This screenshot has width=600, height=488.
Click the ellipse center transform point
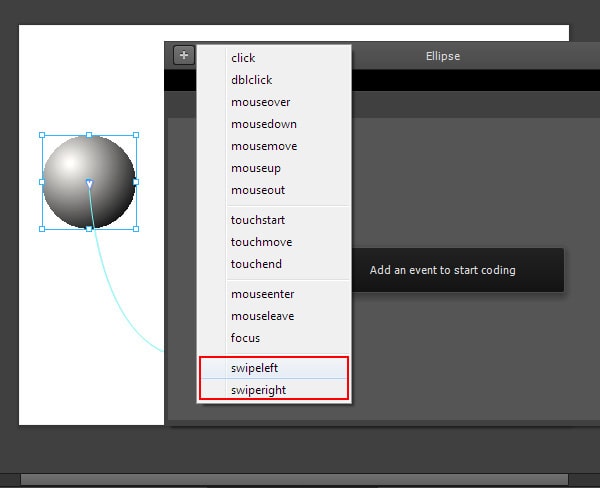[89, 183]
